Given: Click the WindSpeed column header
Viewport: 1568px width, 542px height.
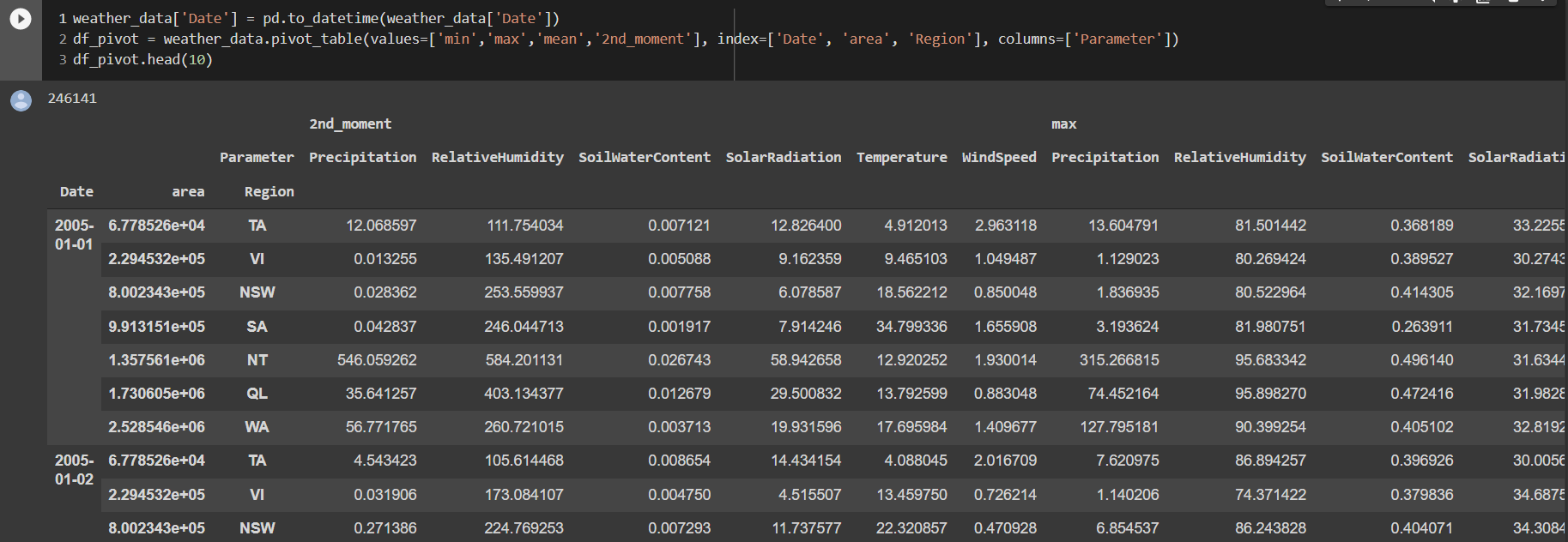Looking at the screenshot, I should pyautogui.click(x=999, y=157).
